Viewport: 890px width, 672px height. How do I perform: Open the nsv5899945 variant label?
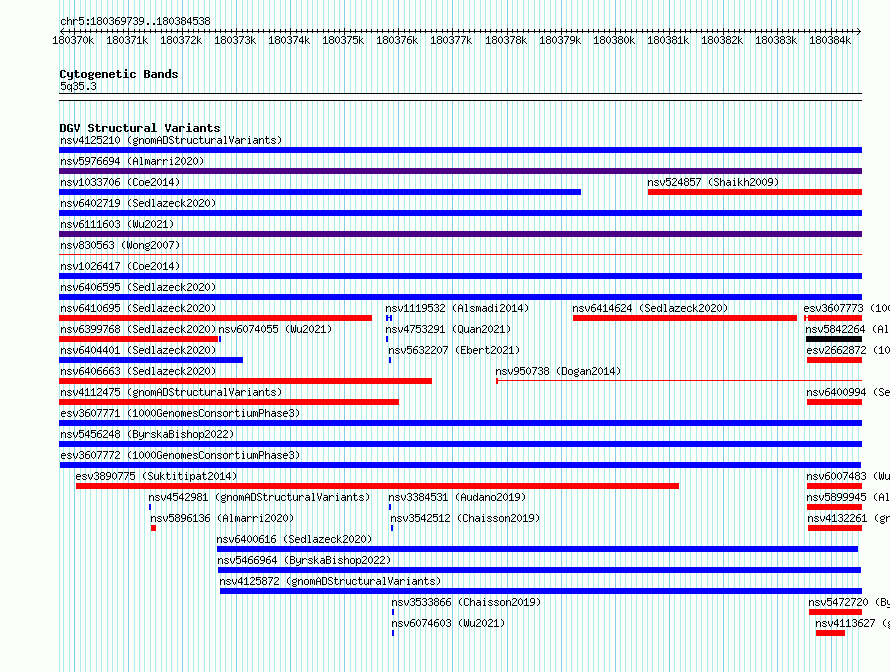[847, 497]
